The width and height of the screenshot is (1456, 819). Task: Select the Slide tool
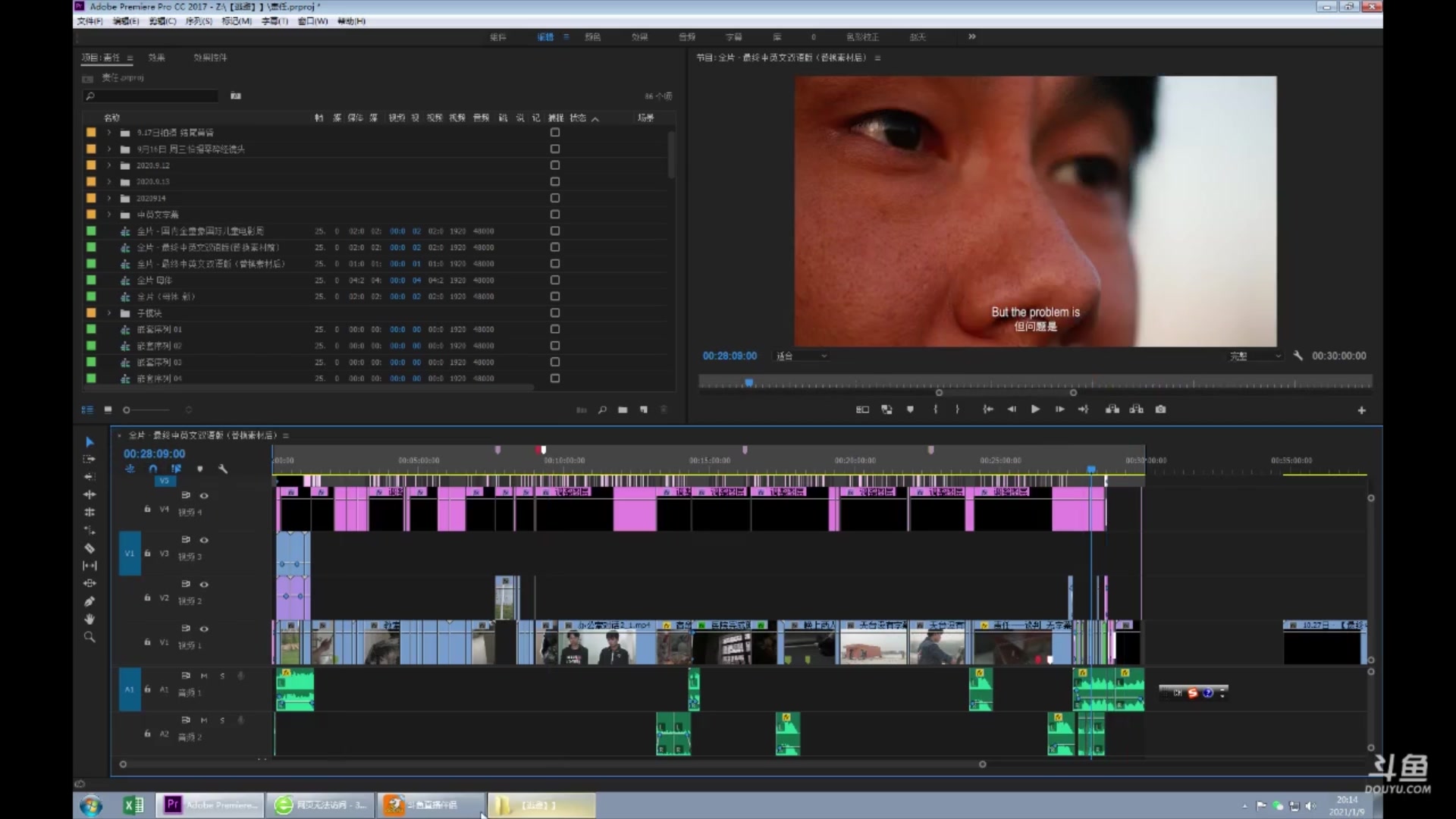point(89,583)
